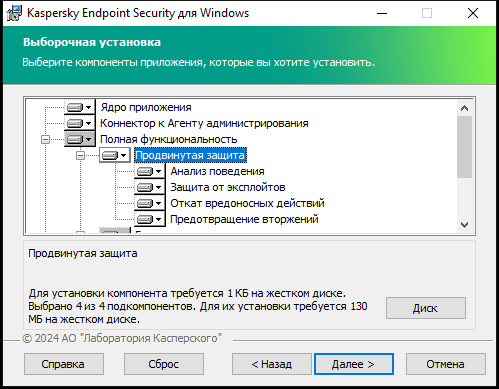
Task: Collapse the Полная функциональность tree node
Action: (x=45, y=139)
